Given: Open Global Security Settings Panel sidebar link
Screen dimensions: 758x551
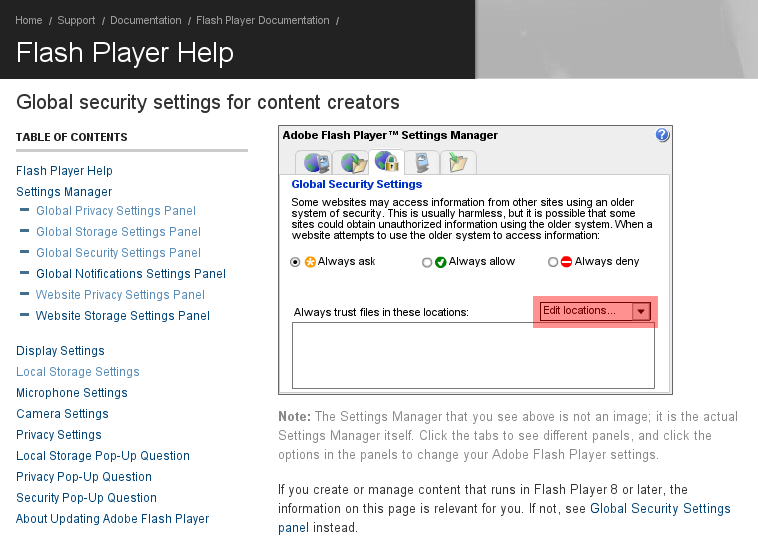Looking at the screenshot, I should [x=118, y=253].
